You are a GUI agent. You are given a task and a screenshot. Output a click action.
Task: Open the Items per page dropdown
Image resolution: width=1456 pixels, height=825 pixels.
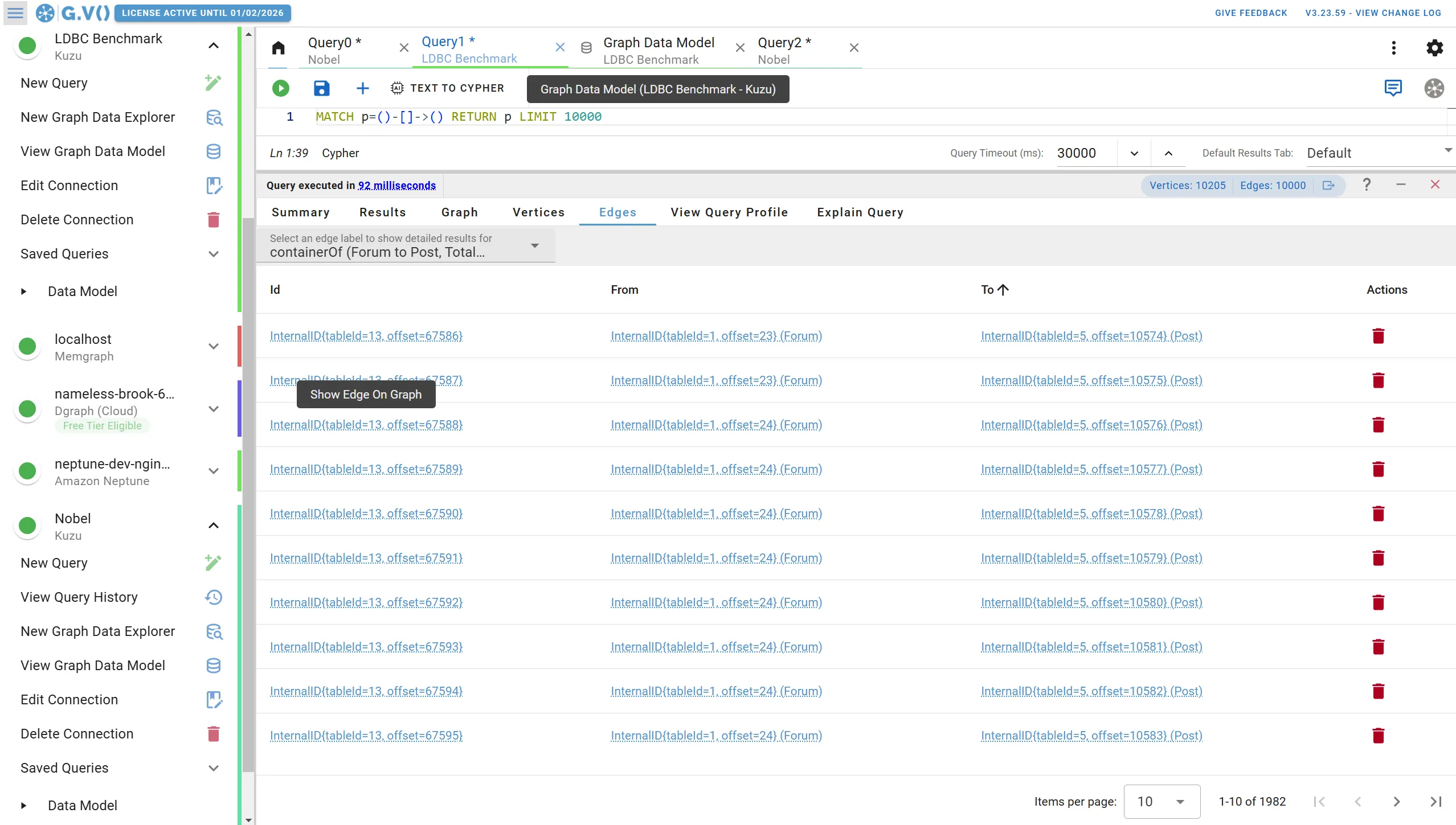(1161, 802)
